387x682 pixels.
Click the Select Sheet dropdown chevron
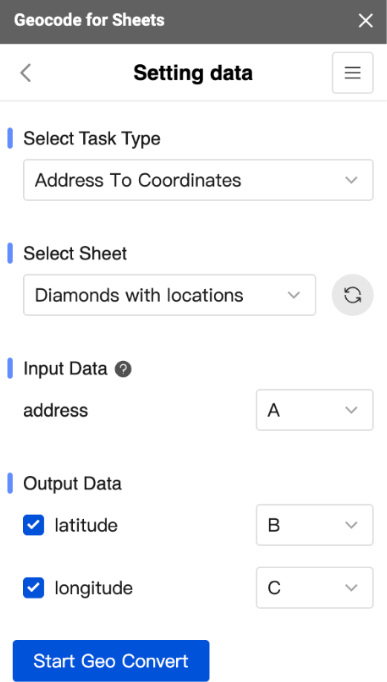(x=294, y=295)
